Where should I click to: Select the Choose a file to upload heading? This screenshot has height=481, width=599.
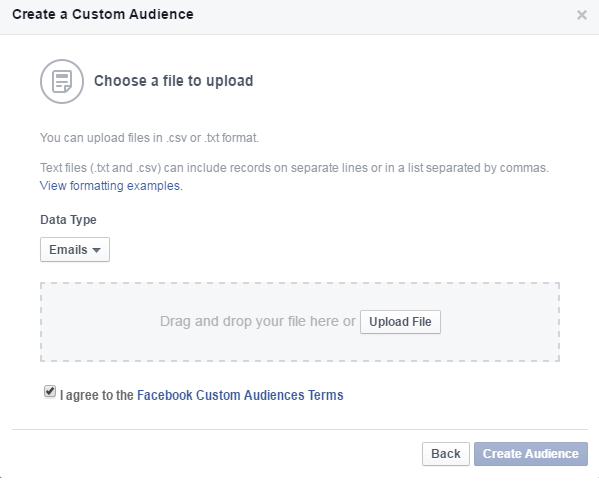(173, 81)
